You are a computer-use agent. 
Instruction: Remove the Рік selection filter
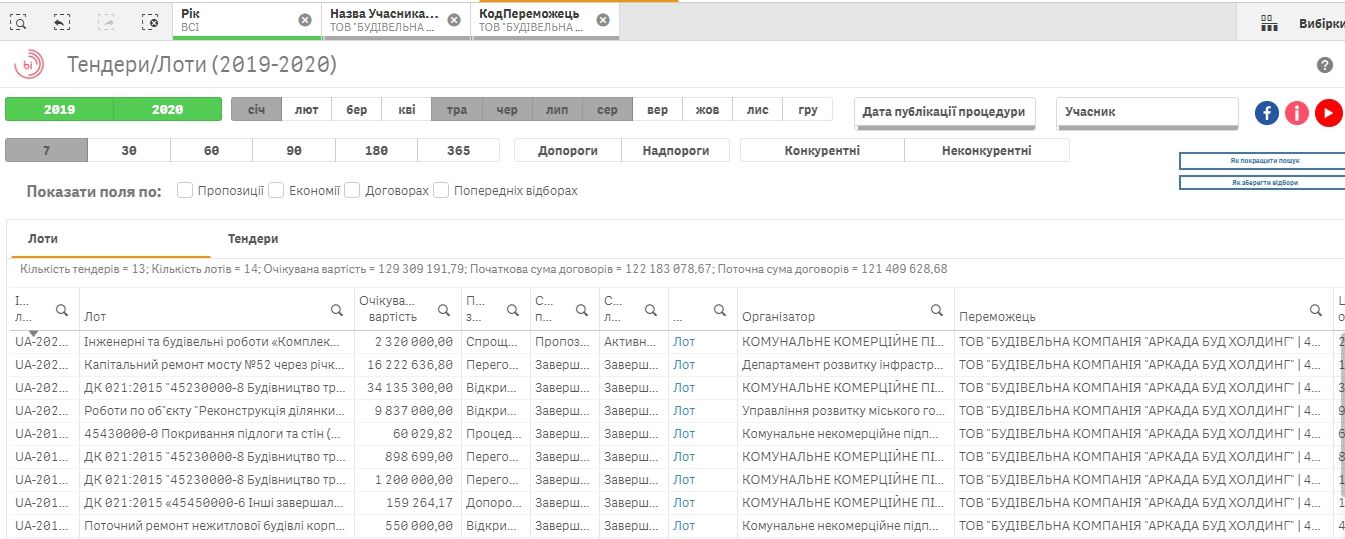[x=305, y=20]
